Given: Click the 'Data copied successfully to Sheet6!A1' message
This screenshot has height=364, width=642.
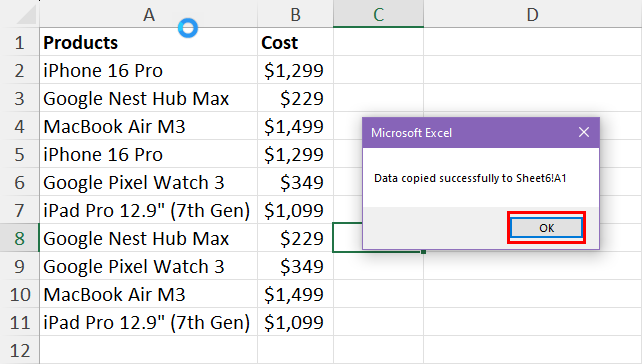Looking at the screenshot, I should [470, 178].
